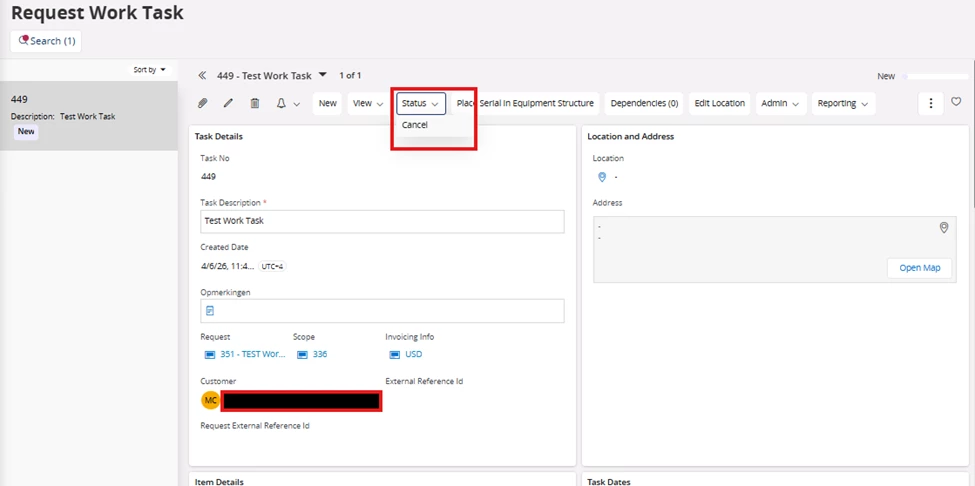975x486 pixels.
Task: Click the map pin in Address box
Action: (x=943, y=228)
